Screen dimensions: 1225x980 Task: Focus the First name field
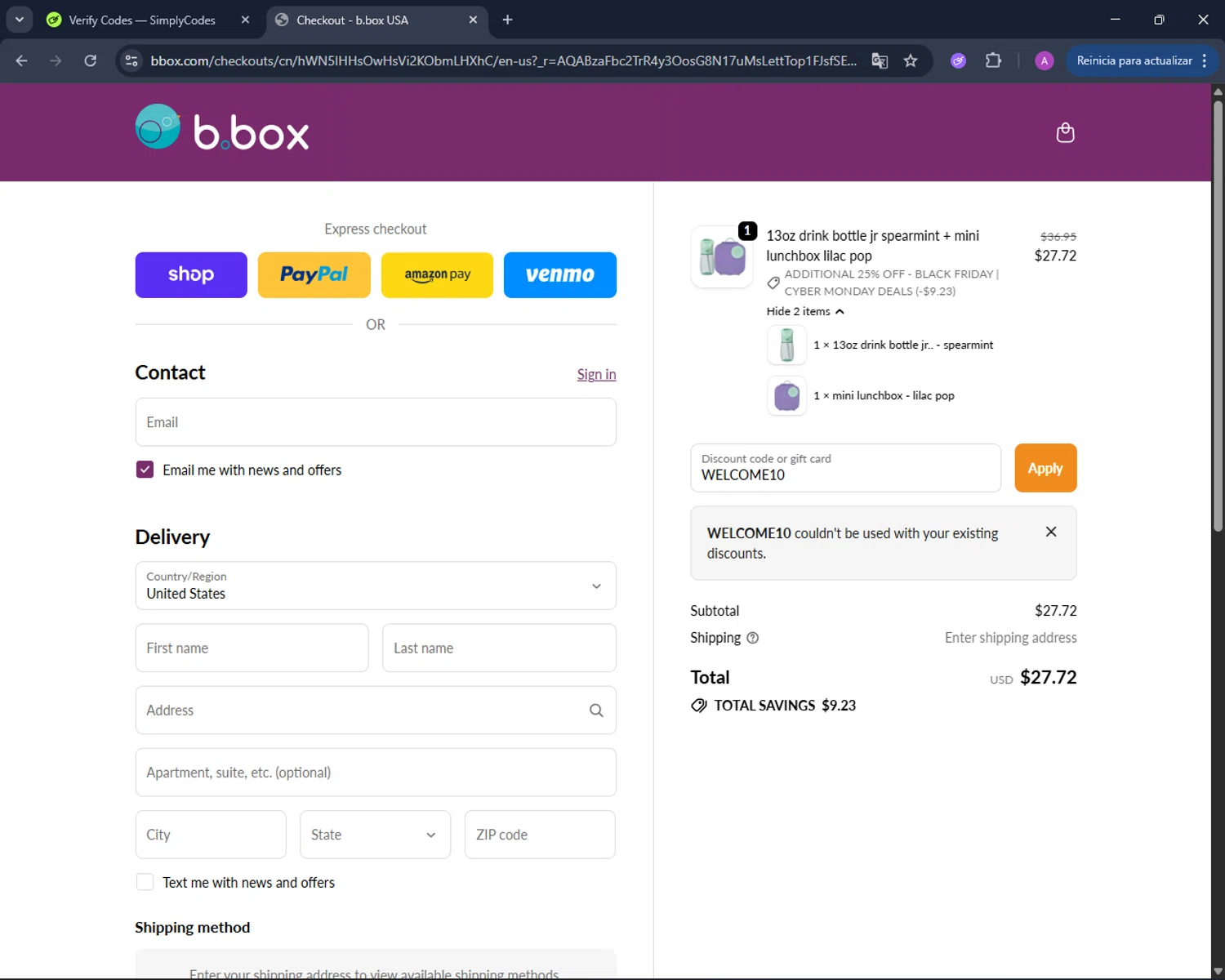(252, 648)
